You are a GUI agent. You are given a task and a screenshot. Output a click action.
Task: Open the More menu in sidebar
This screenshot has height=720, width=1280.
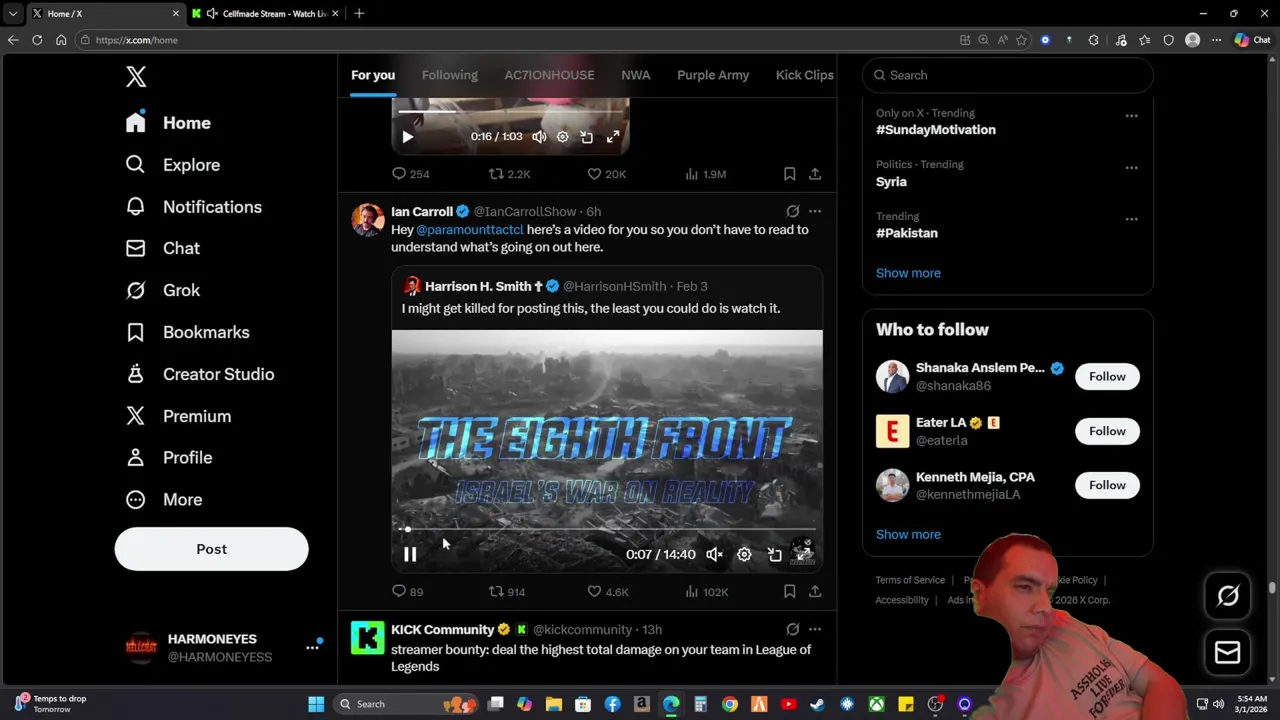[163, 499]
